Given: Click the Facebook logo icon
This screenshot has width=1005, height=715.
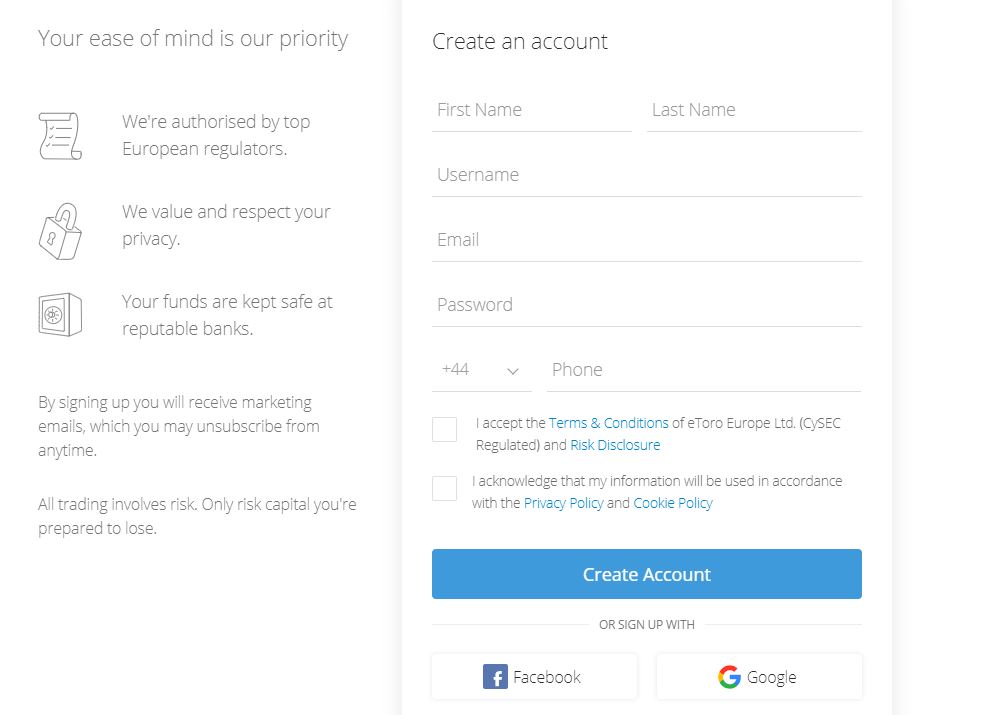Looking at the screenshot, I should 495,677.
